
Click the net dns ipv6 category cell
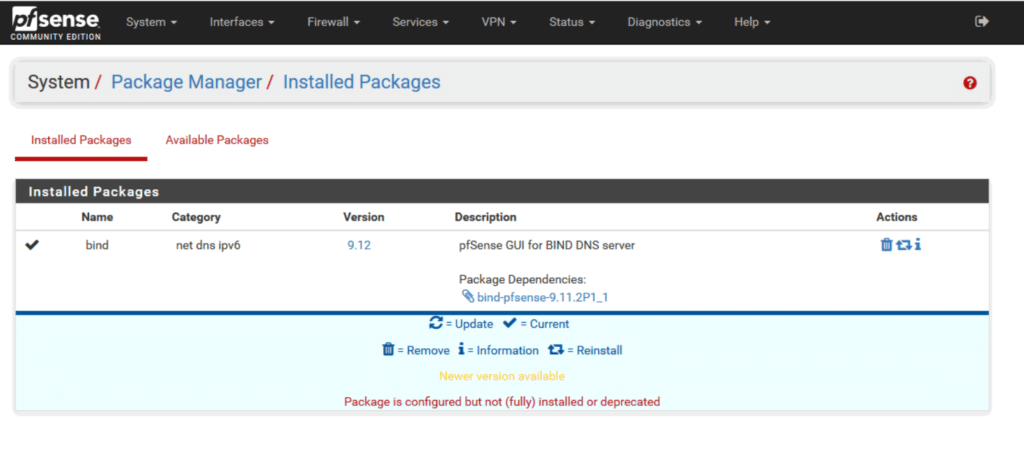pos(208,246)
